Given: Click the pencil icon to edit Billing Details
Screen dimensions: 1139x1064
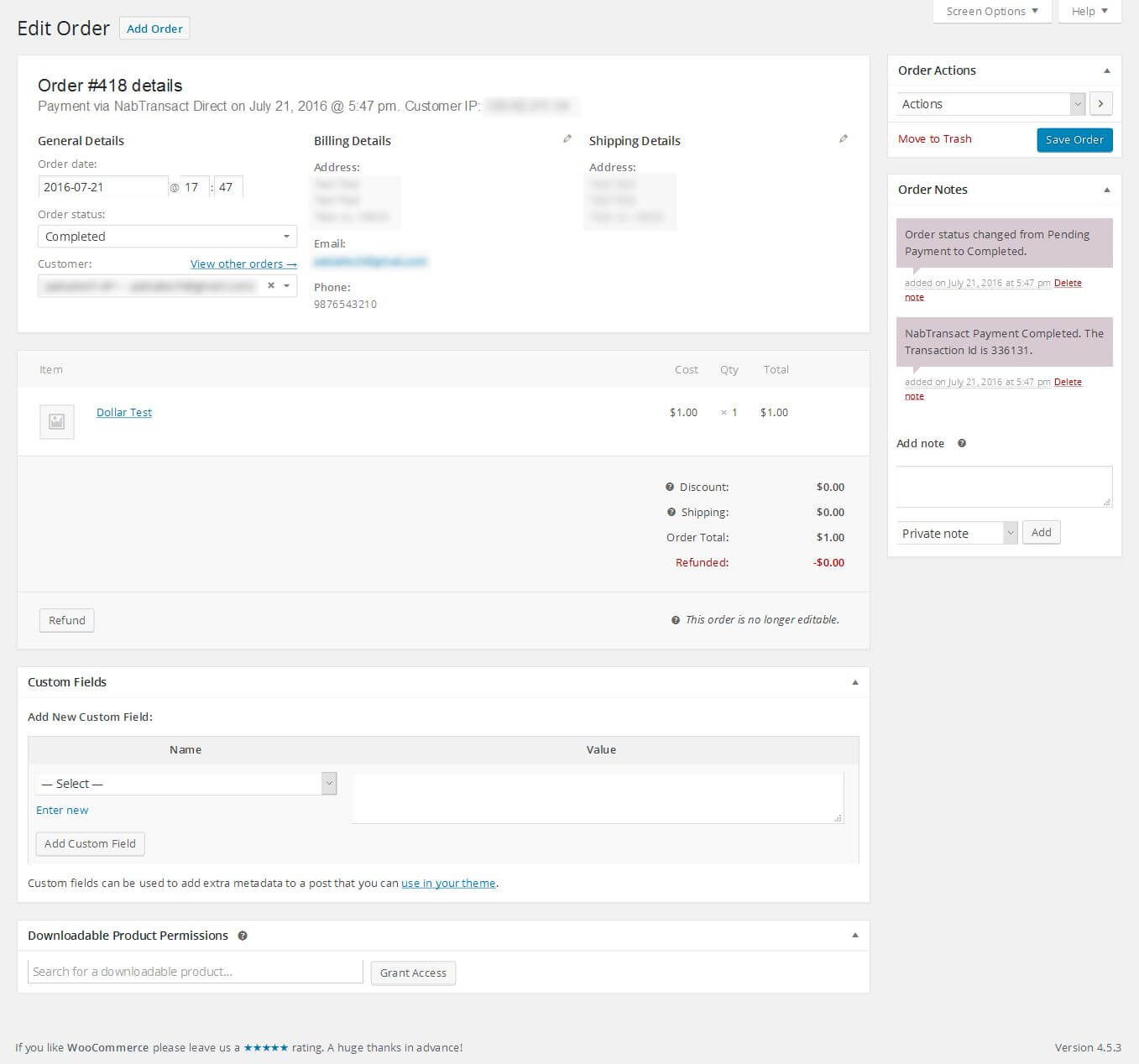Looking at the screenshot, I should click(x=567, y=138).
